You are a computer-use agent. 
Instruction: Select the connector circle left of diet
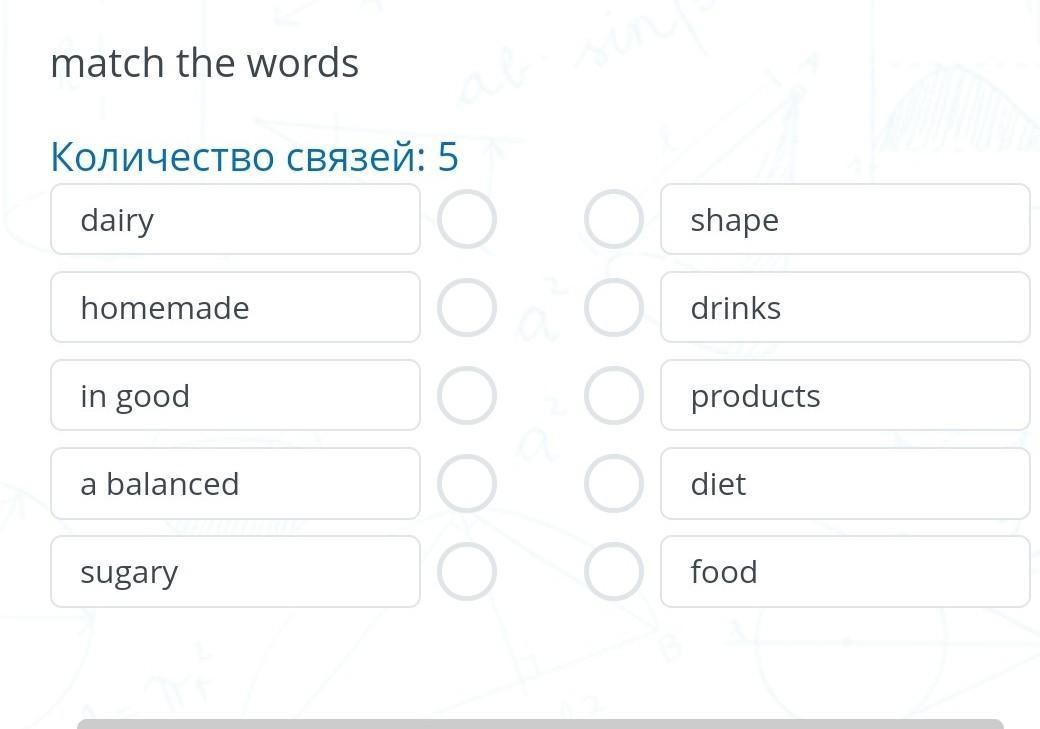(614, 484)
